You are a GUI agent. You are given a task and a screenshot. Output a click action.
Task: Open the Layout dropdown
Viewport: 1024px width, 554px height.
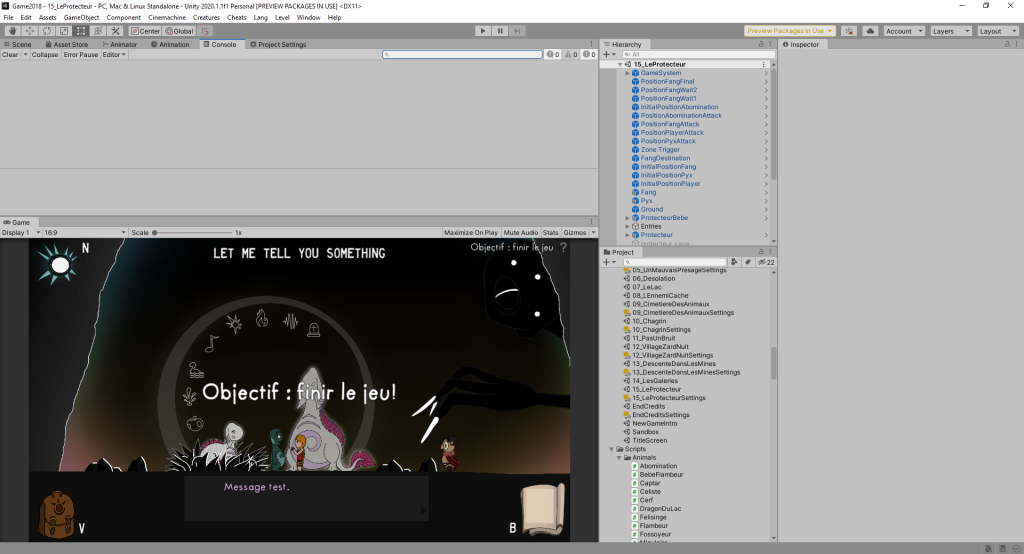998,31
